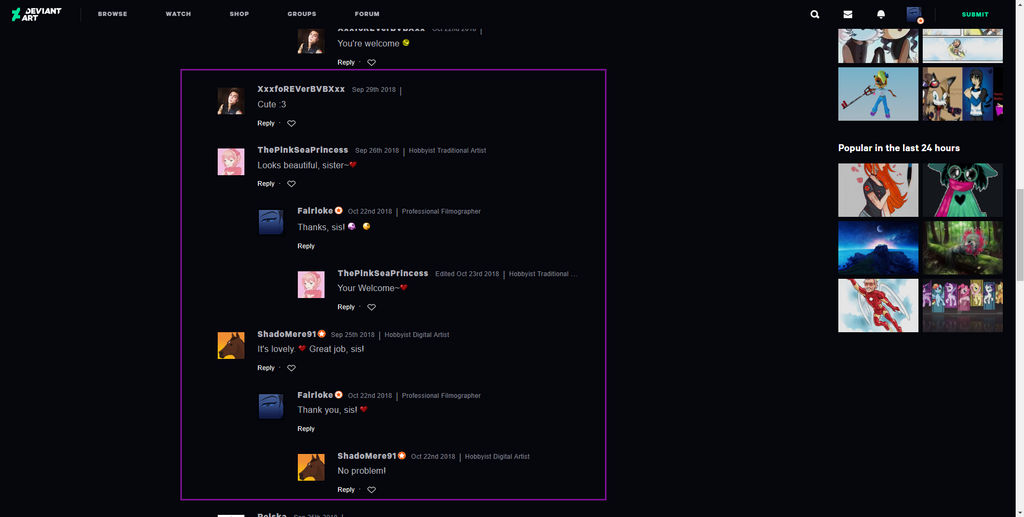Like ShadoMere91's 'No problem!' comment
This screenshot has height=517, width=1024.
pyautogui.click(x=372, y=490)
